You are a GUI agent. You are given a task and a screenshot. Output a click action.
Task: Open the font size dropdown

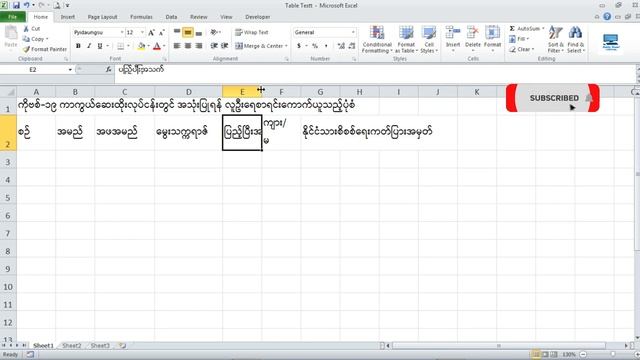point(142,32)
